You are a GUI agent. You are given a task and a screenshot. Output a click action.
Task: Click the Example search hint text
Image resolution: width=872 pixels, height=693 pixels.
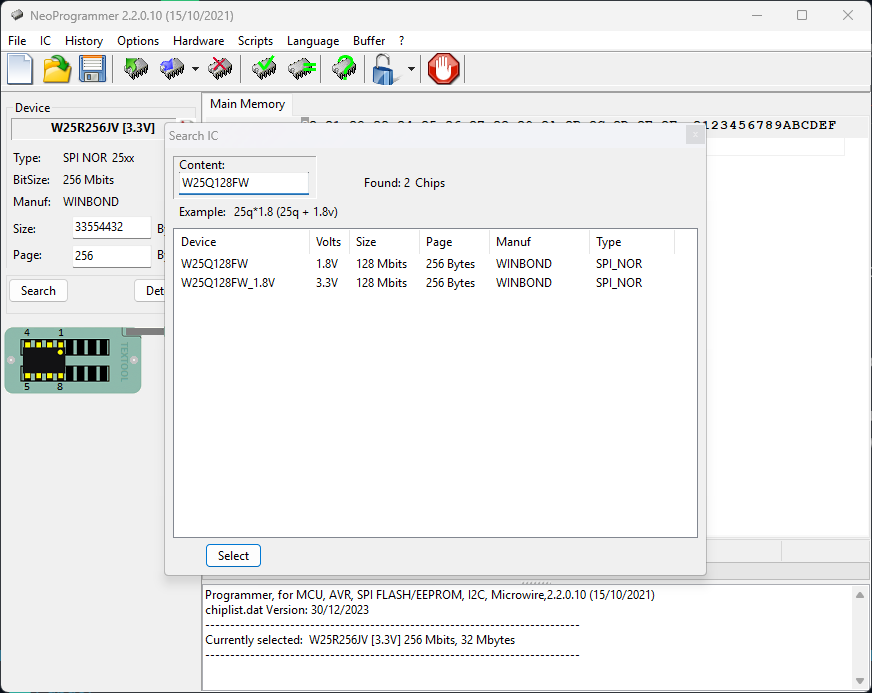tap(258, 212)
